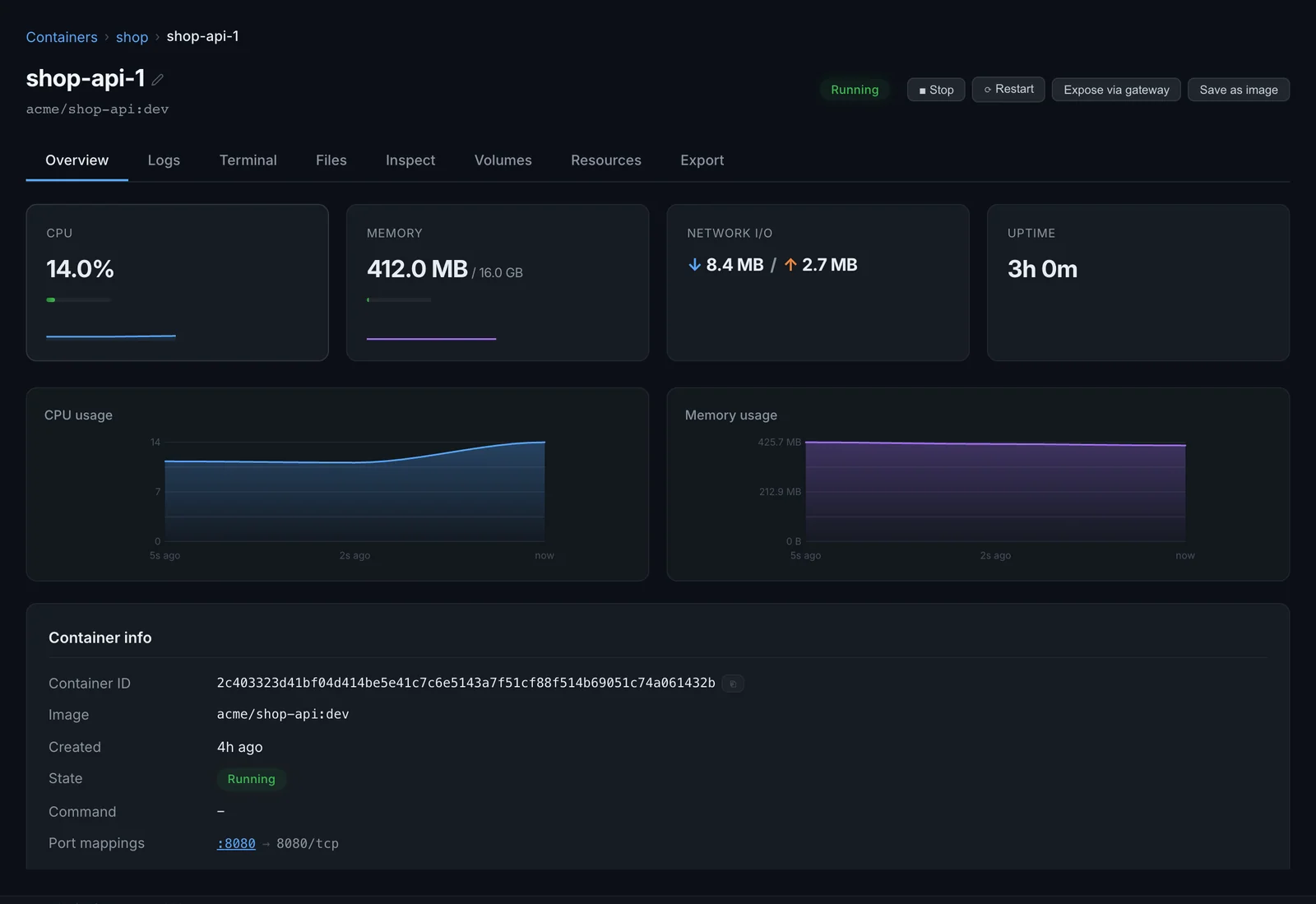Click the edit pencil icon beside shop-api-1
The width and height of the screenshot is (1316, 904).
point(158,80)
